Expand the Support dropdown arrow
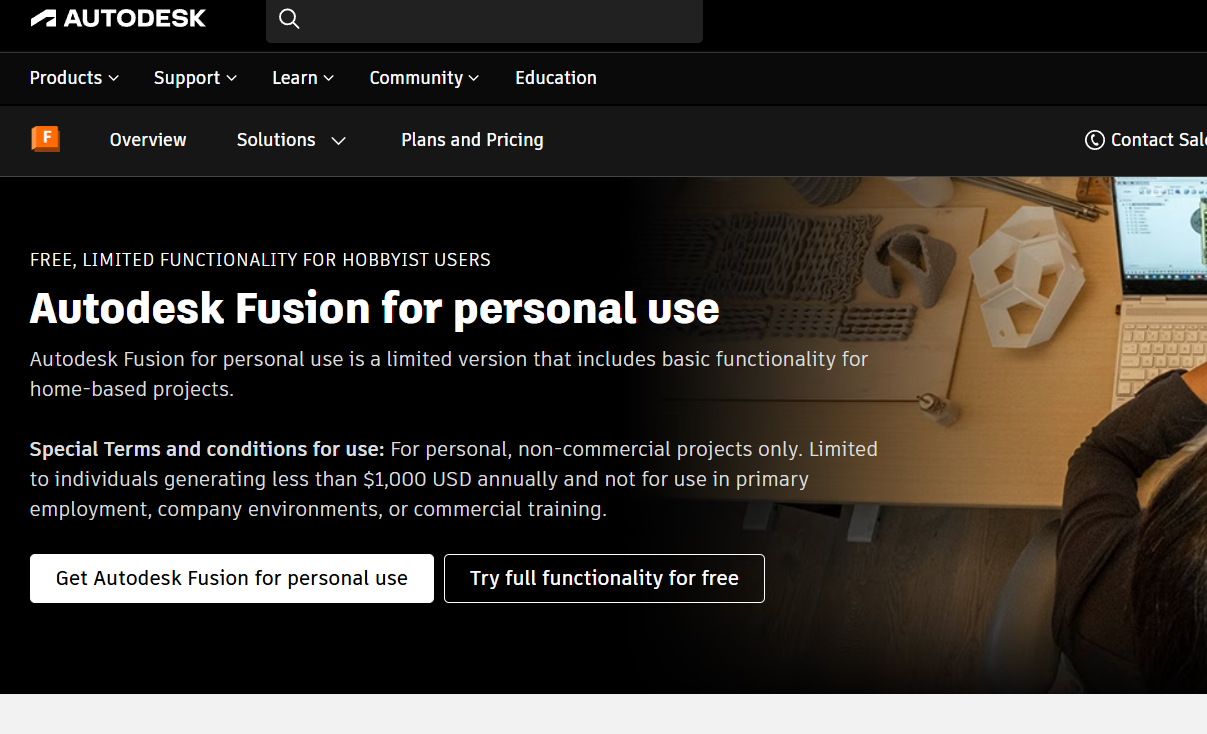 coord(232,78)
